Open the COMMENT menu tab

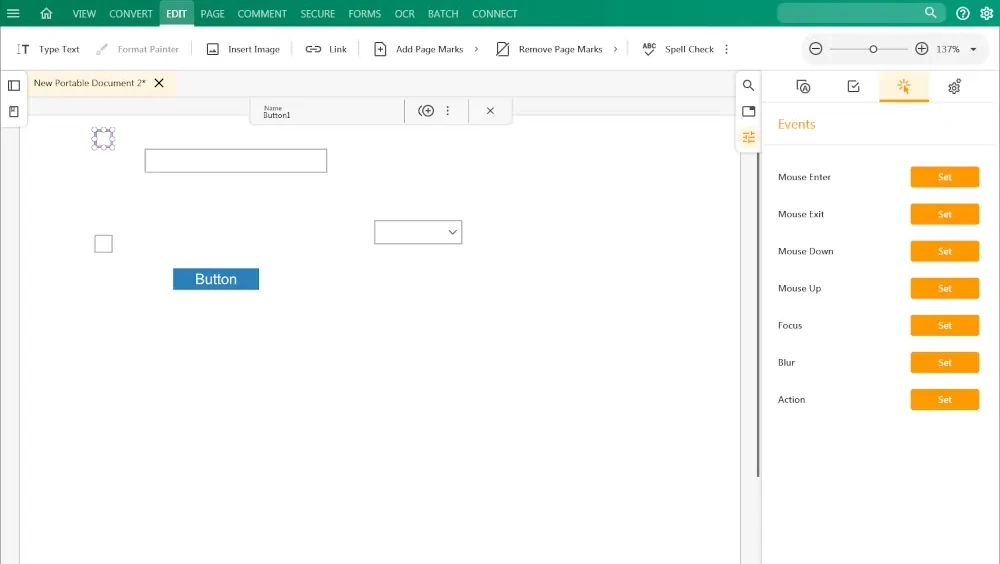(x=262, y=14)
